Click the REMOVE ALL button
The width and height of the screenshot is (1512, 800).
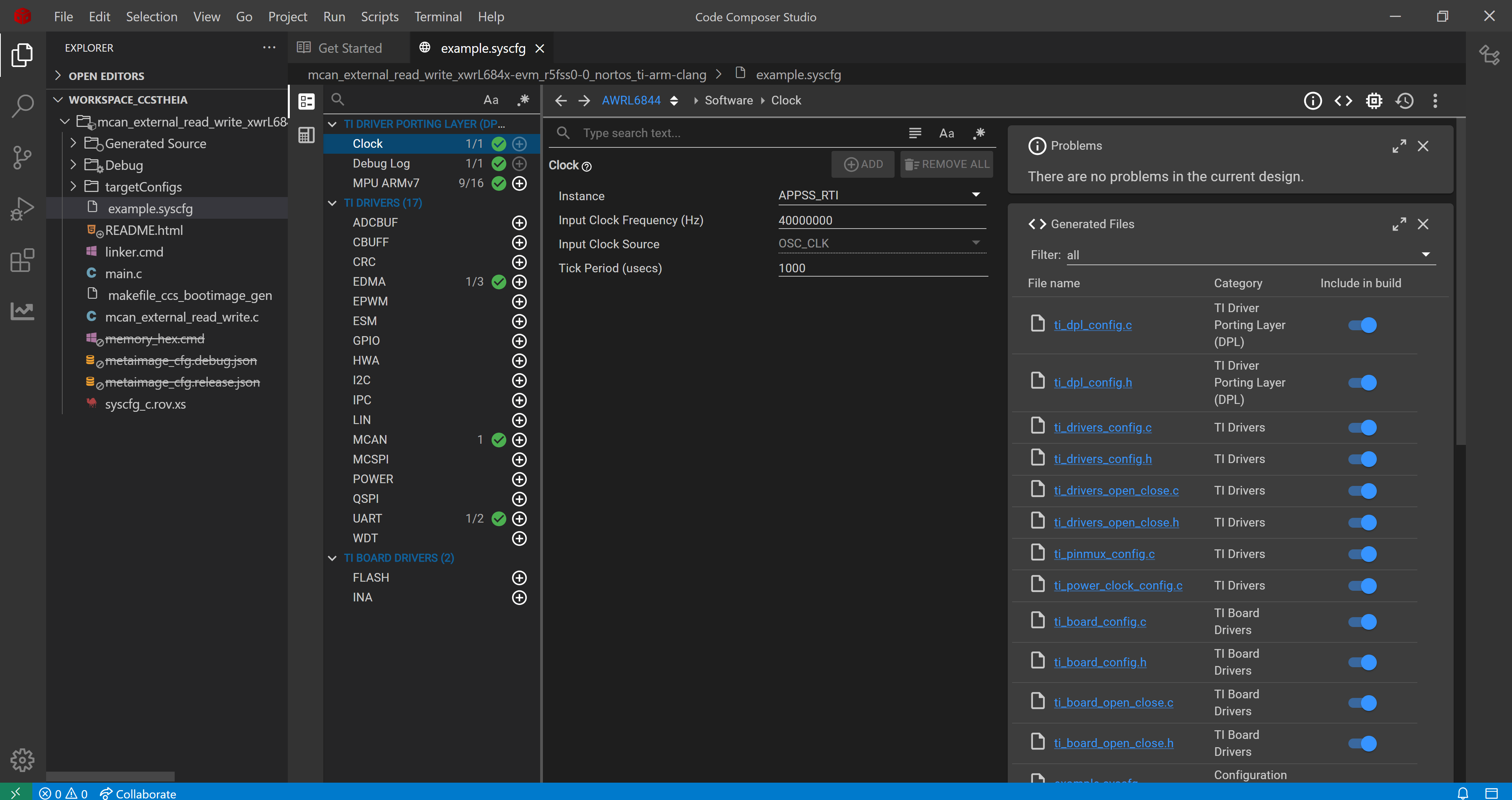click(947, 165)
